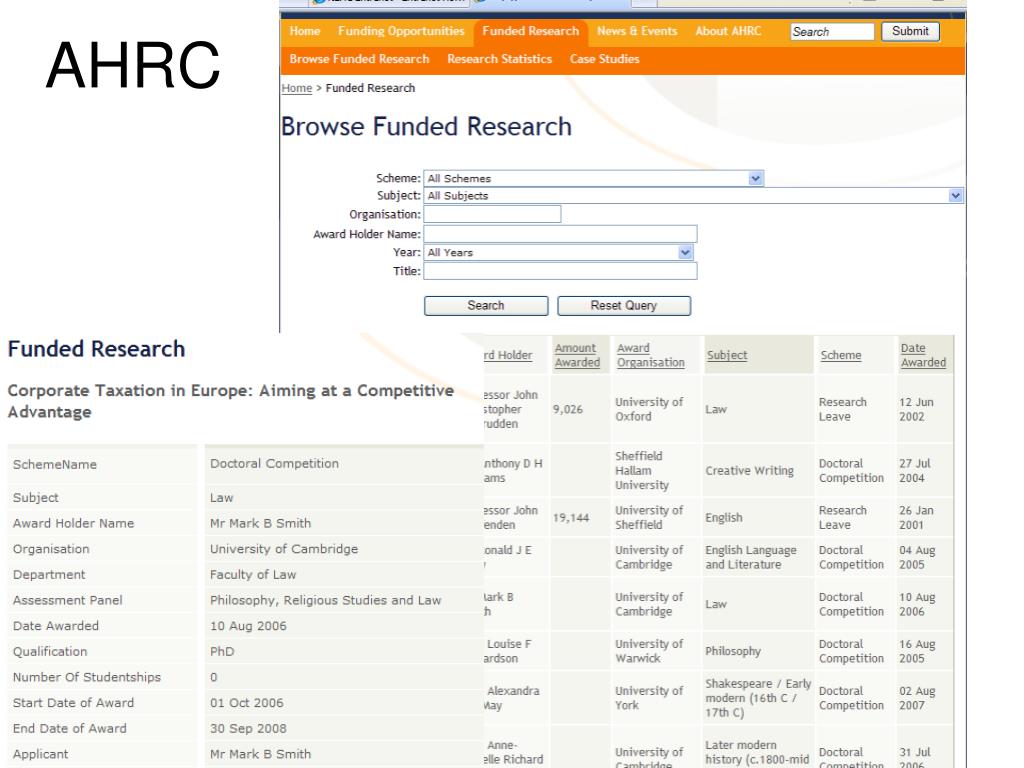This screenshot has height=768, width=1024.
Task: Click the 26 Jan 2001 date cell
Action: (916, 517)
